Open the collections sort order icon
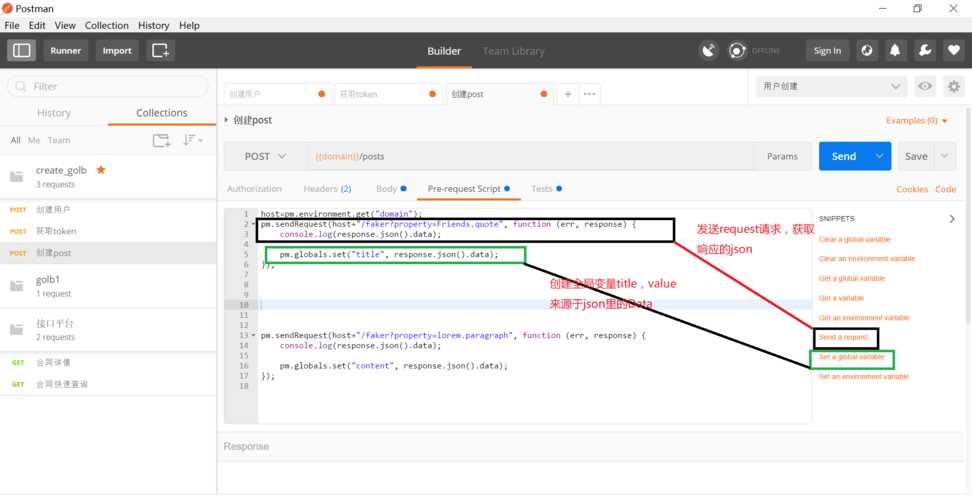The width and height of the screenshot is (972, 499). pyautogui.click(x=192, y=140)
